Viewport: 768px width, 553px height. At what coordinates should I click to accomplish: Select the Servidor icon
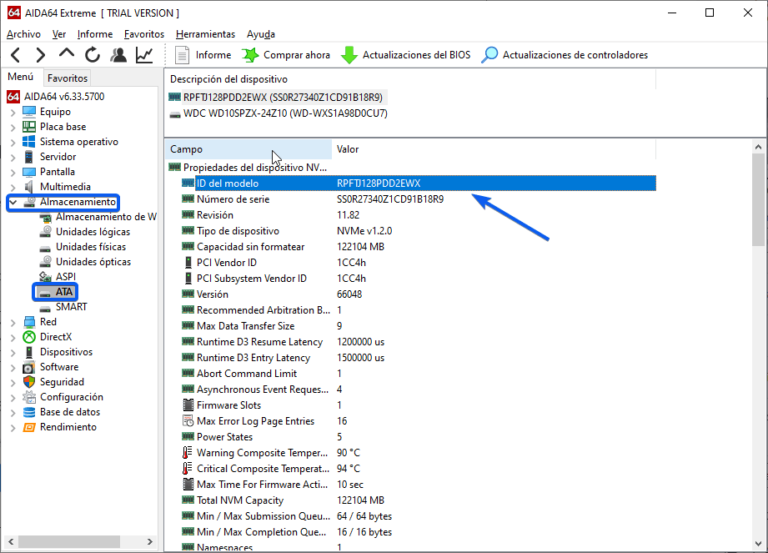tap(29, 157)
